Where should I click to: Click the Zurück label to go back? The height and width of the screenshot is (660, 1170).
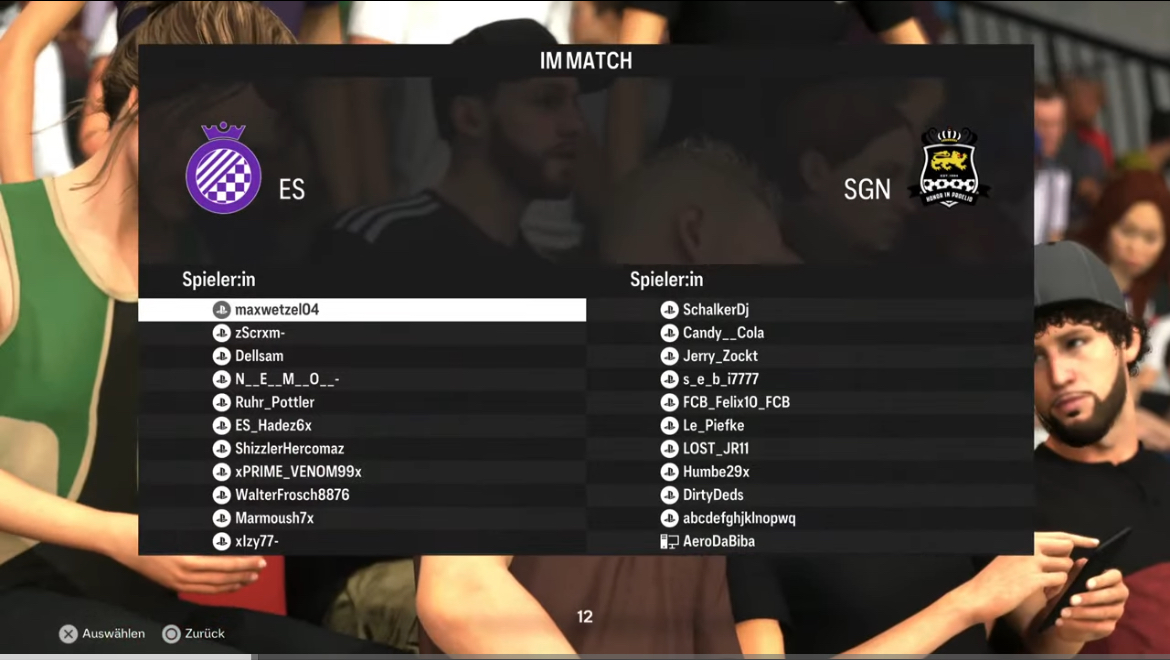point(204,633)
